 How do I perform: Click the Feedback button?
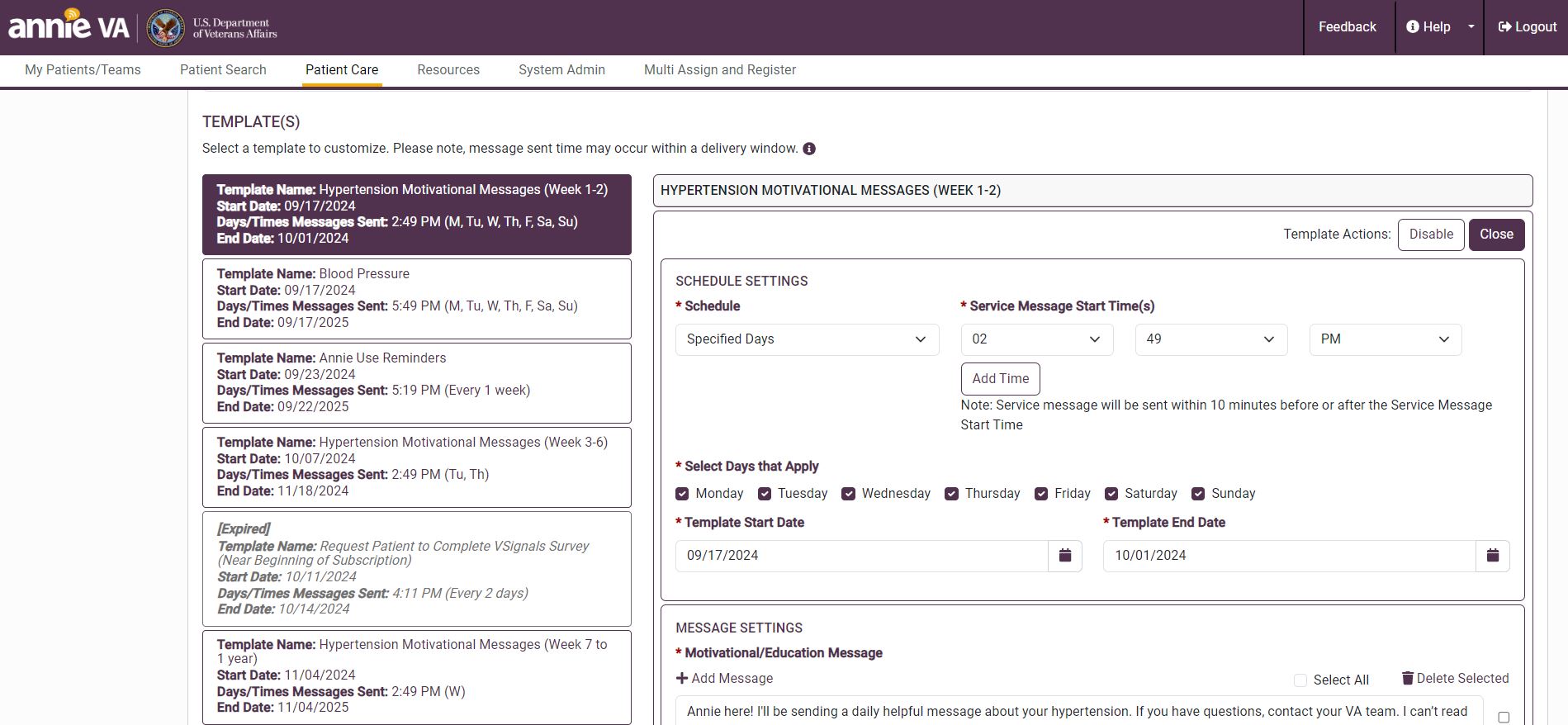click(x=1348, y=26)
